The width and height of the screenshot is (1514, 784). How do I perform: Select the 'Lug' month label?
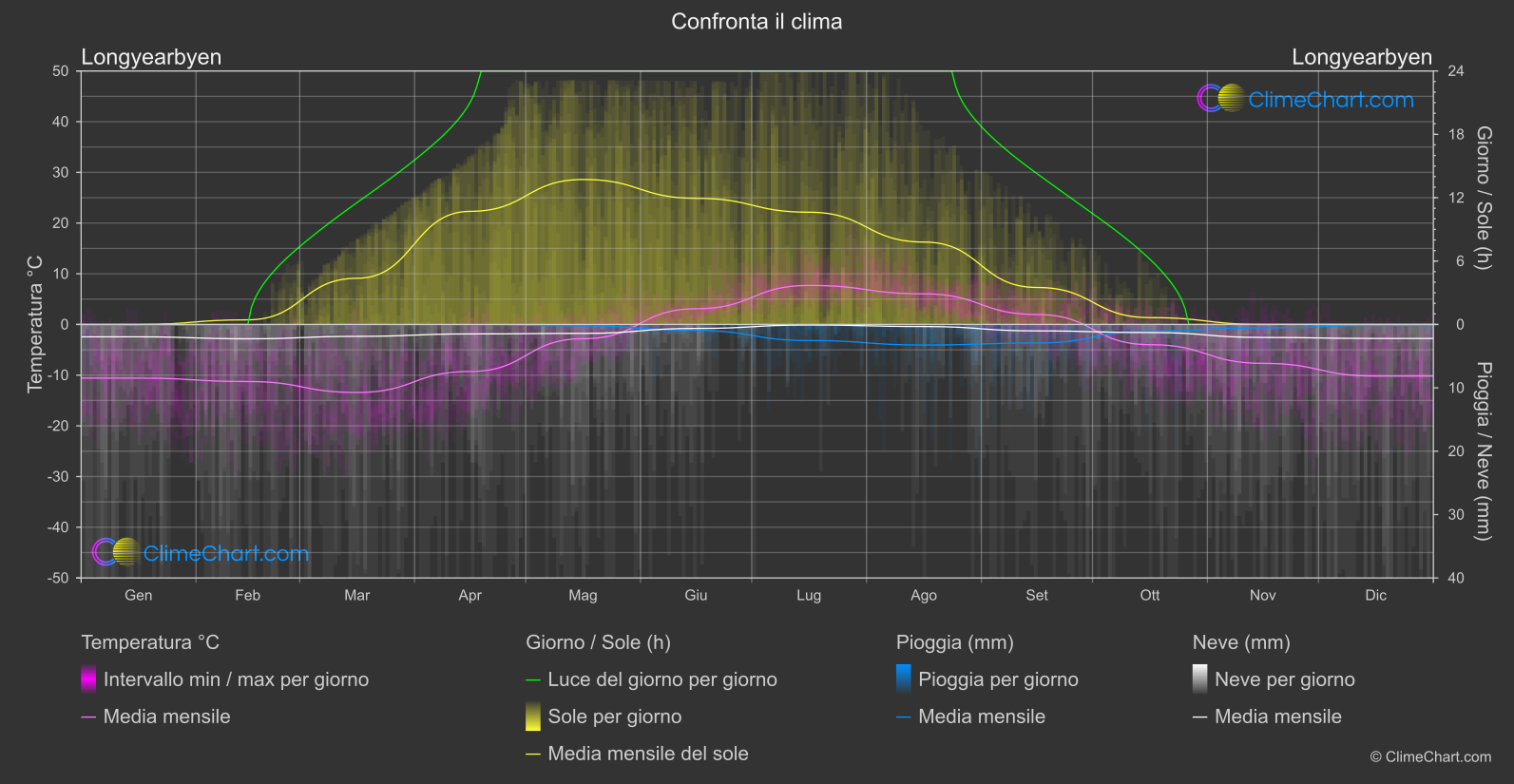click(809, 595)
